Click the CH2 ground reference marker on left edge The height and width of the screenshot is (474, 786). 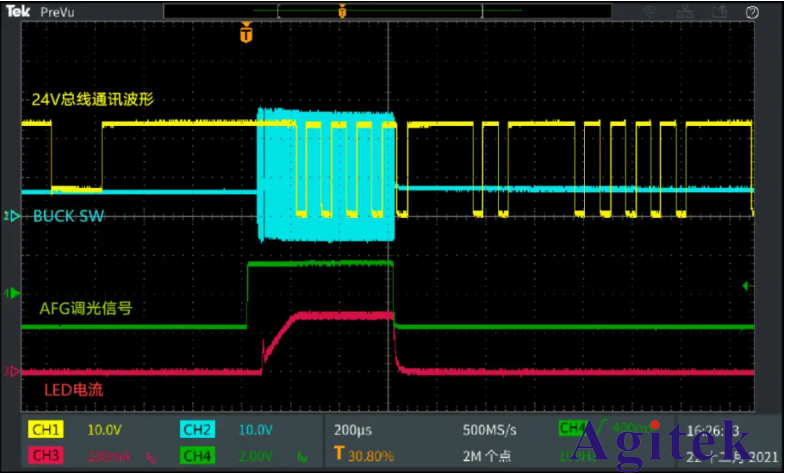pyautogui.click(x=12, y=216)
